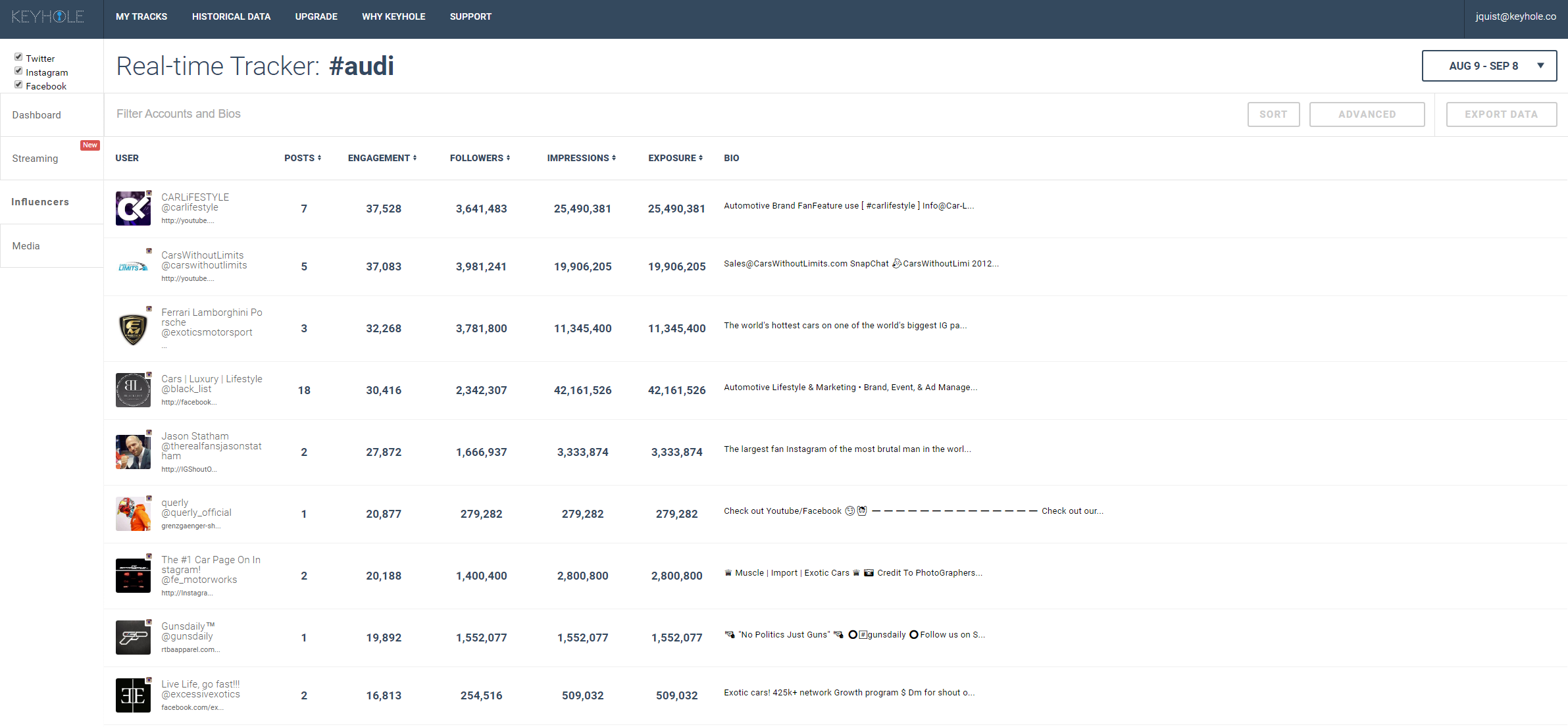Open Historical Data menu

231,16
